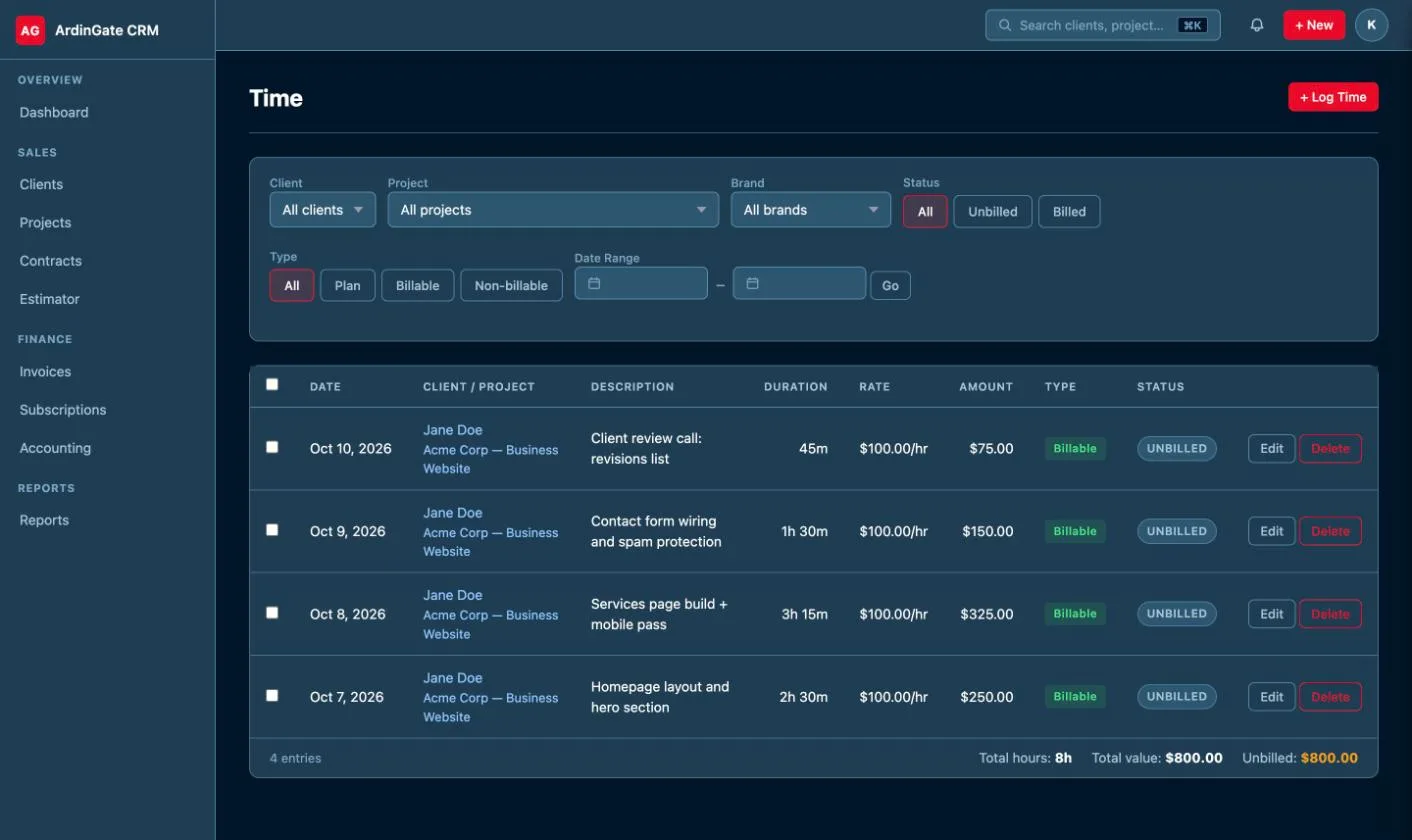This screenshot has height=840, width=1412.
Task: Check the Oct 9, 2026 entry checkbox
Action: point(272,530)
